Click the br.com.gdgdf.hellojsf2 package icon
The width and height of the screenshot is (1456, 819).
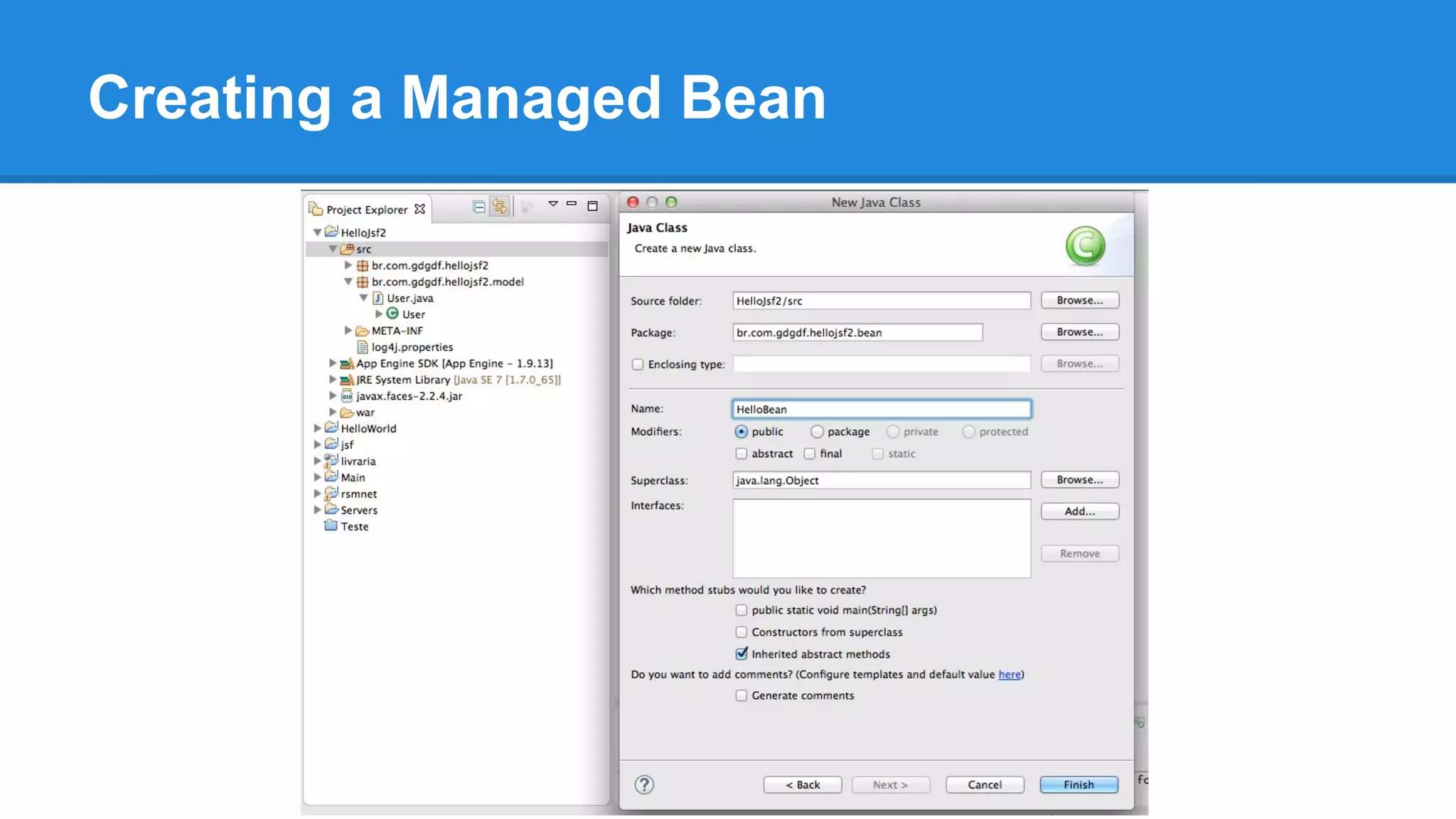point(363,265)
